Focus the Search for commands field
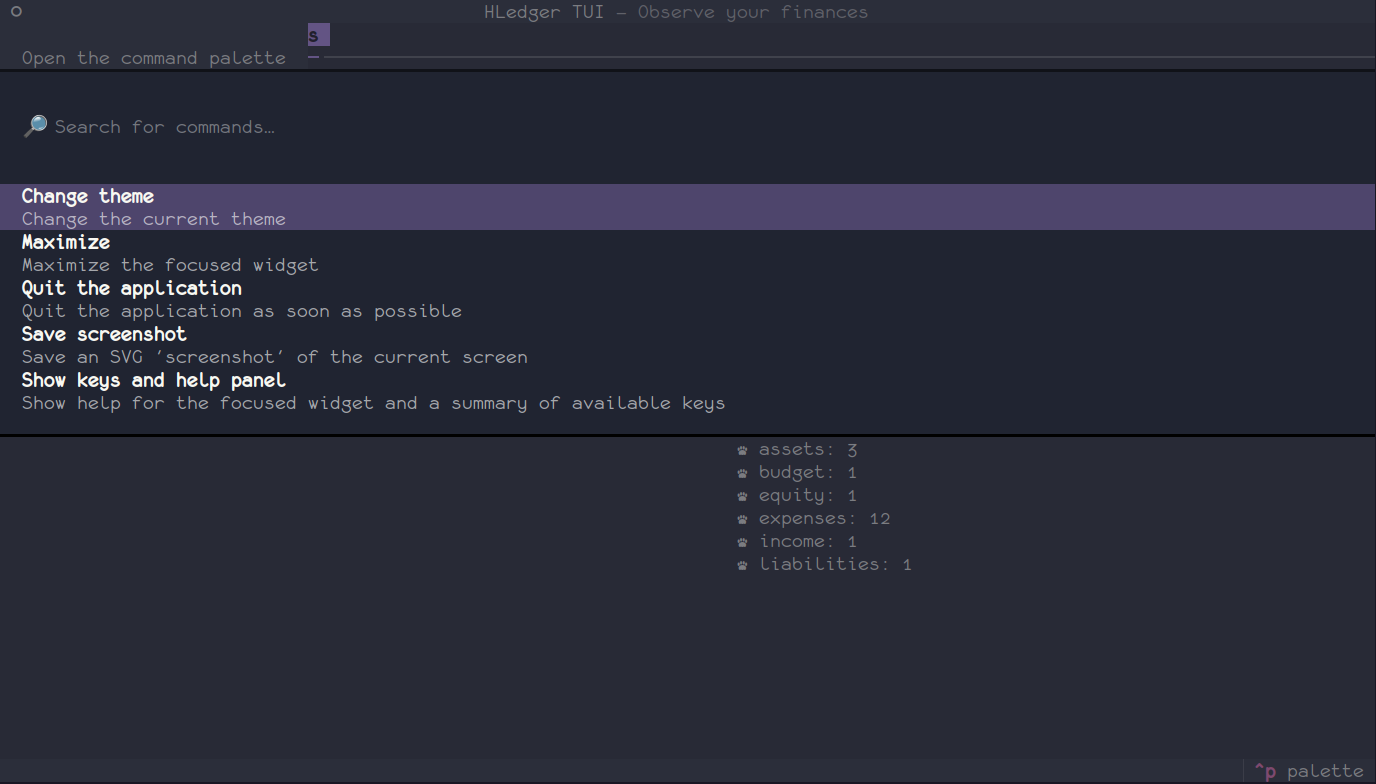The image size is (1376, 784). pyautogui.click(x=400, y=127)
